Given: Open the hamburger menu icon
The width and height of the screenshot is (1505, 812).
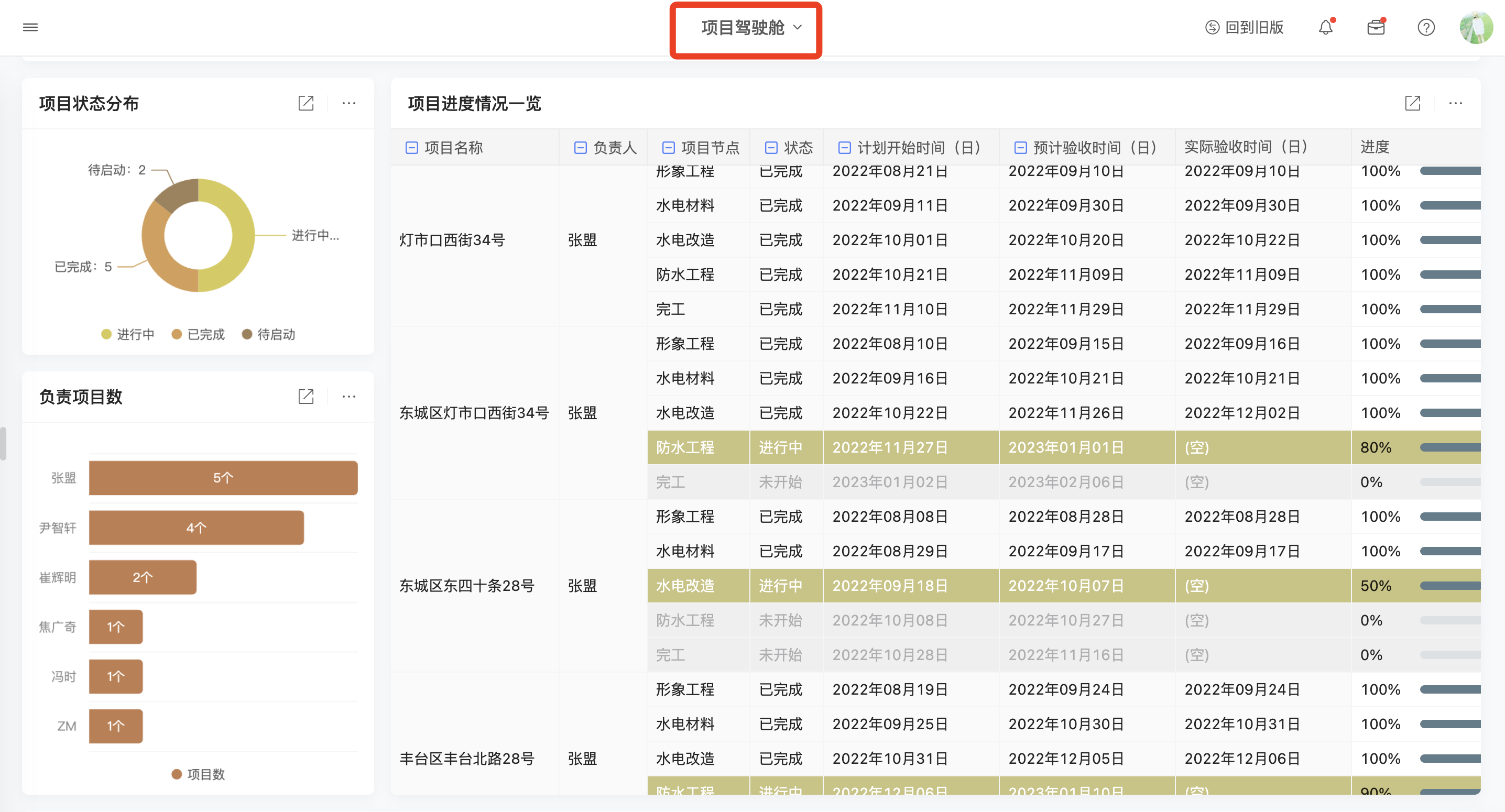Looking at the screenshot, I should [x=30, y=27].
